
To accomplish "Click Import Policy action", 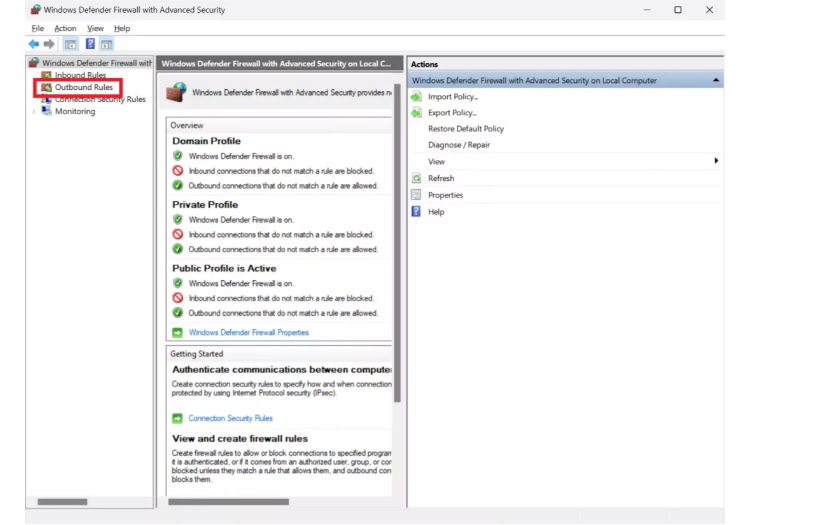I will [453, 97].
